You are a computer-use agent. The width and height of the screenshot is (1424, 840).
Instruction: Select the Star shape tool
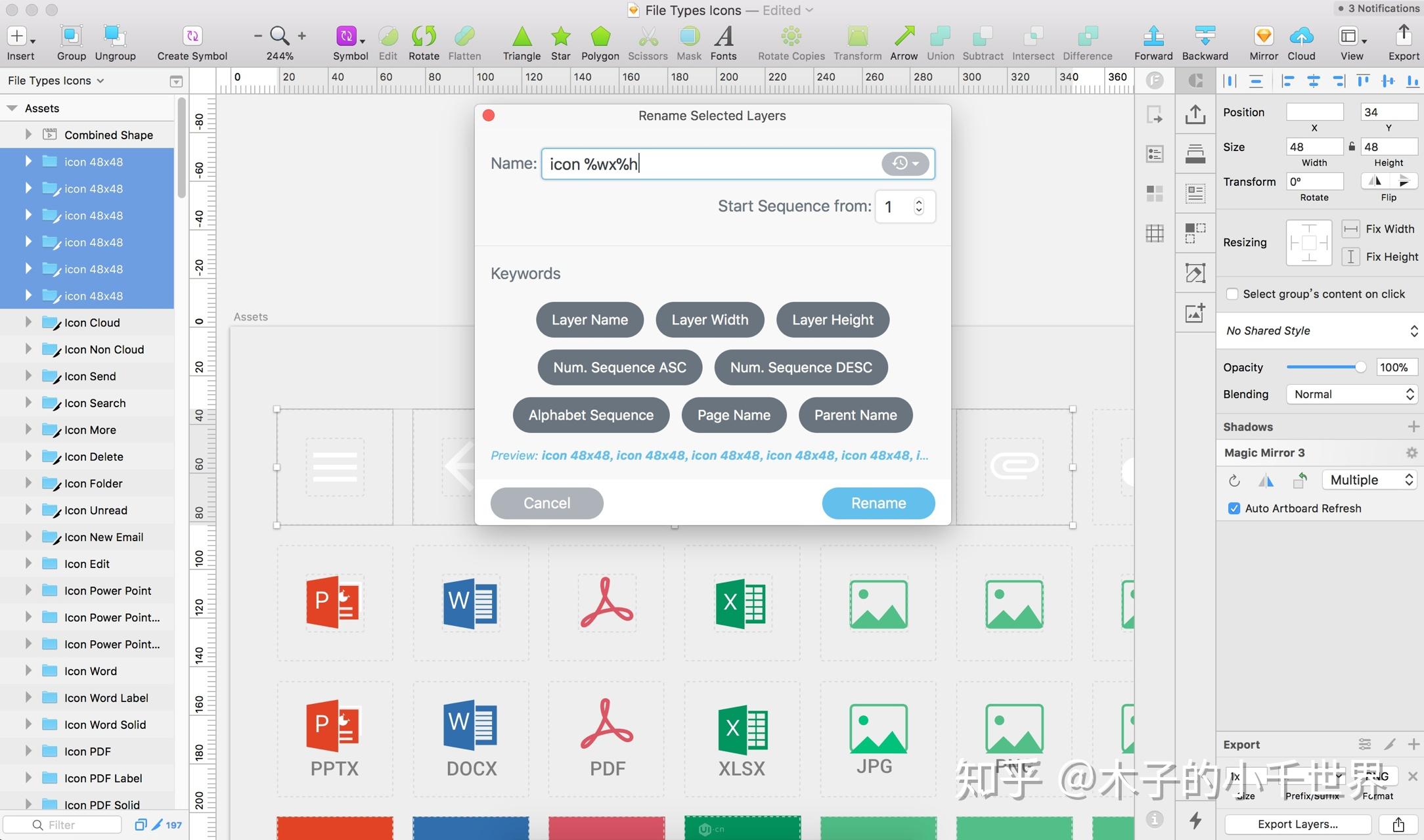point(560,36)
